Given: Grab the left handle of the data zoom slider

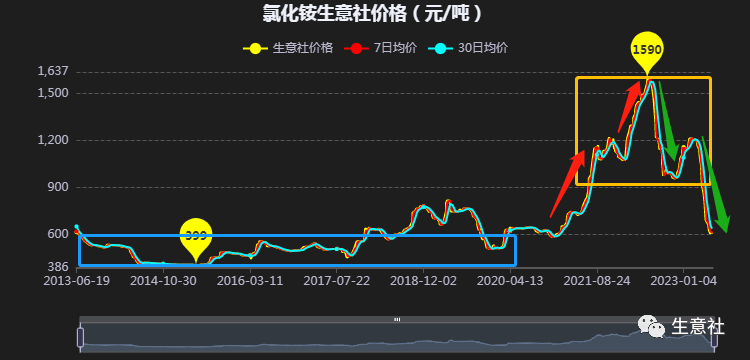Looking at the screenshot, I should (80, 338).
